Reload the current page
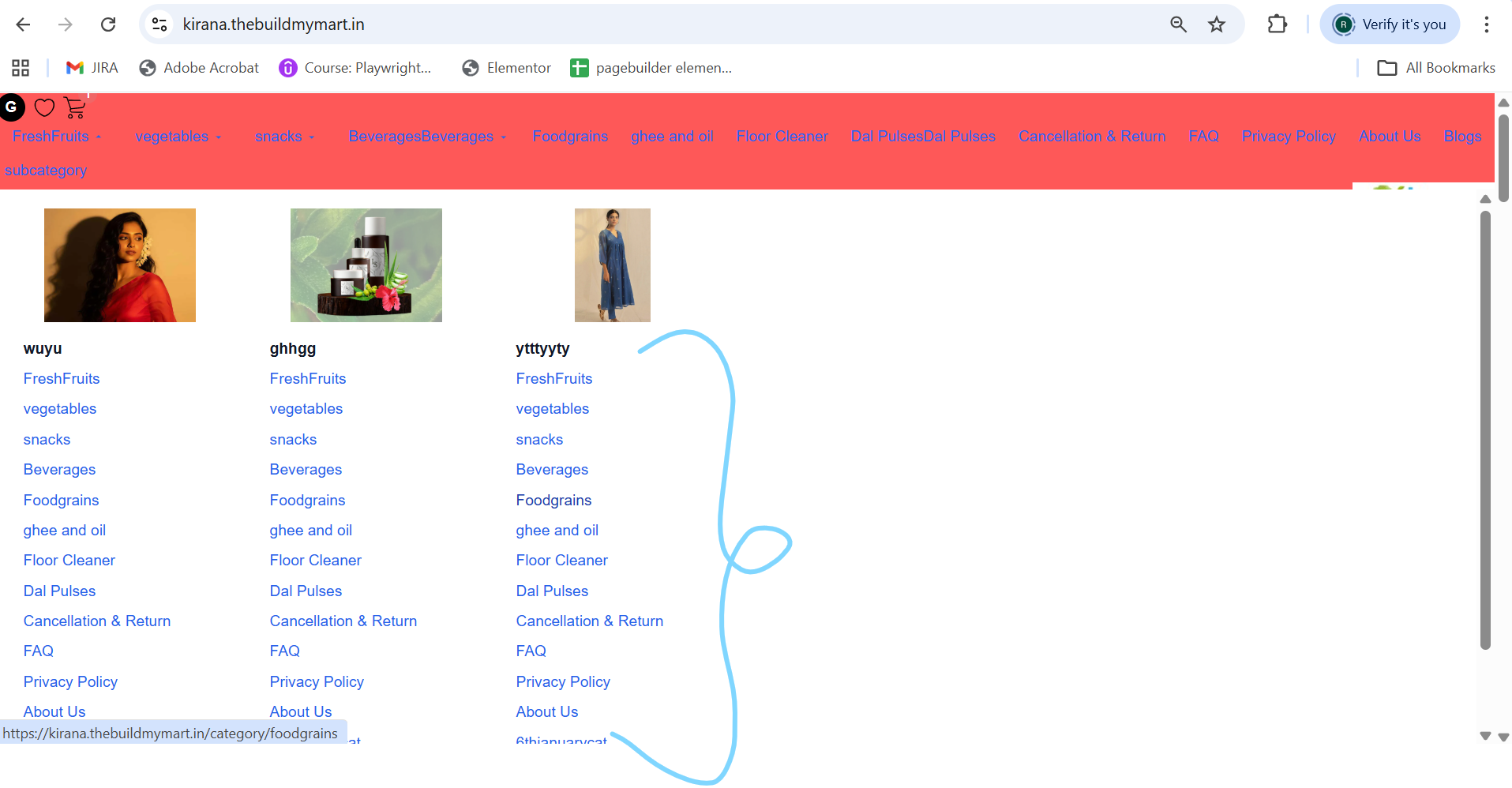Viewport: 1512px width, 788px height. click(x=108, y=24)
